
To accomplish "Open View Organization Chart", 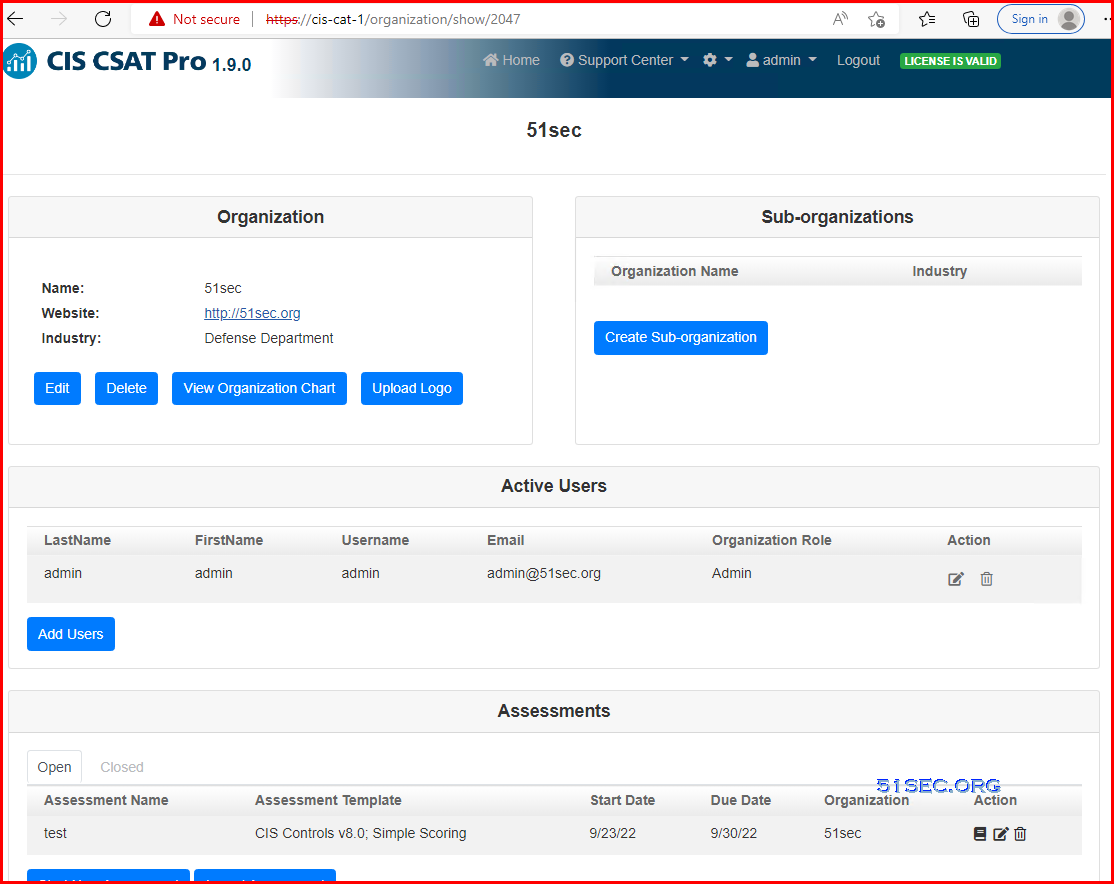I will point(259,388).
